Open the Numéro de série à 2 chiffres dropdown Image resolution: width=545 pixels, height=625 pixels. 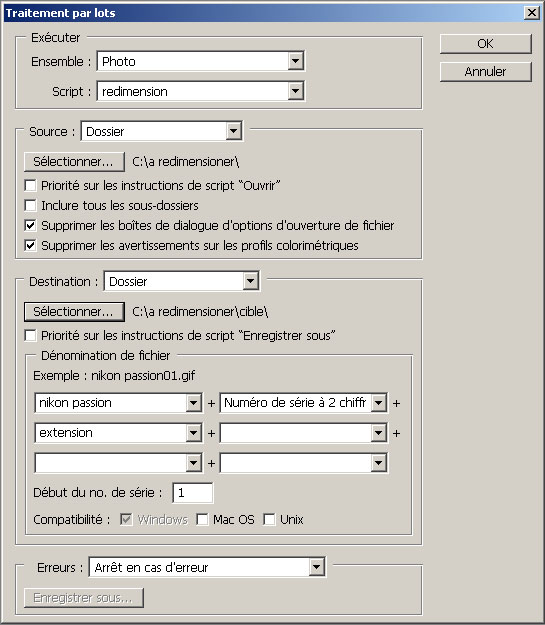point(303,403)
